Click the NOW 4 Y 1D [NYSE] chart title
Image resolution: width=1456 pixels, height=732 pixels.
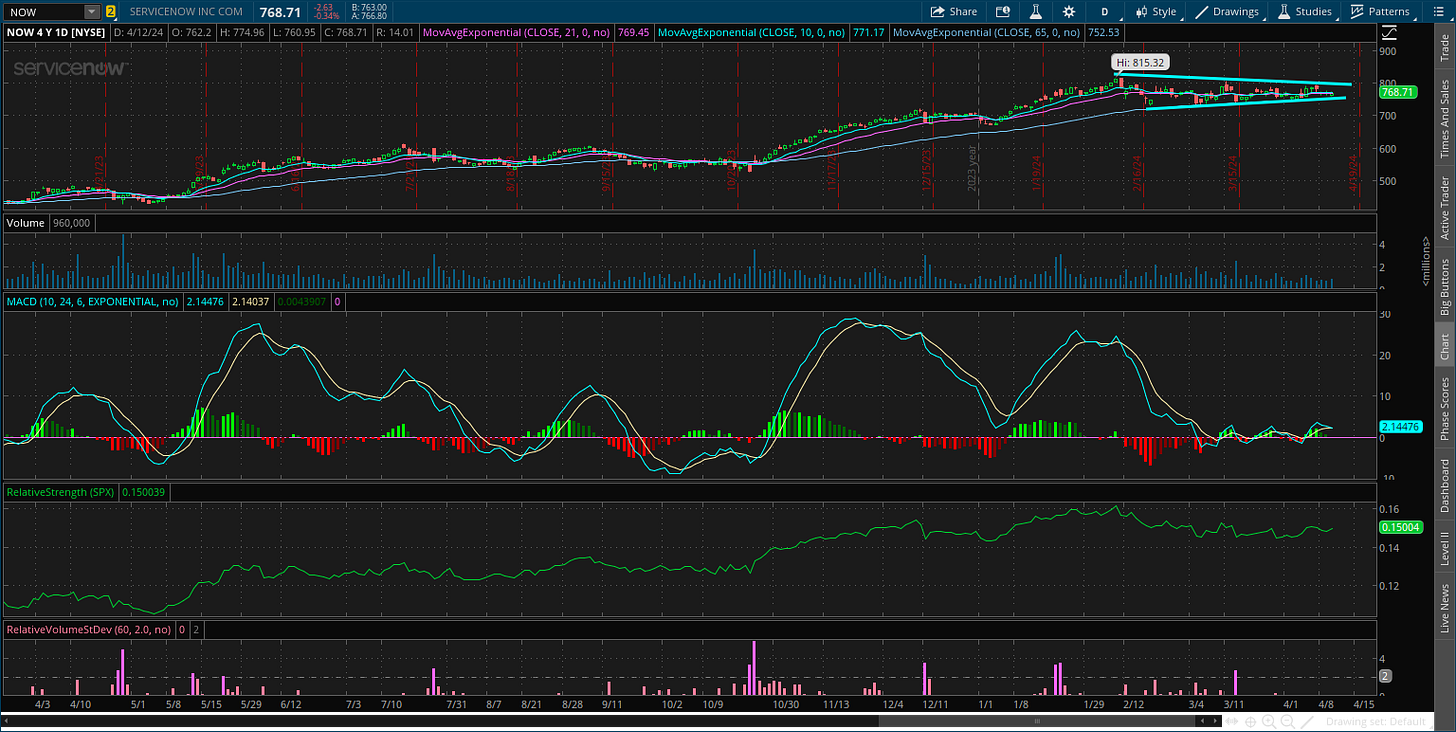click(56, 32)
